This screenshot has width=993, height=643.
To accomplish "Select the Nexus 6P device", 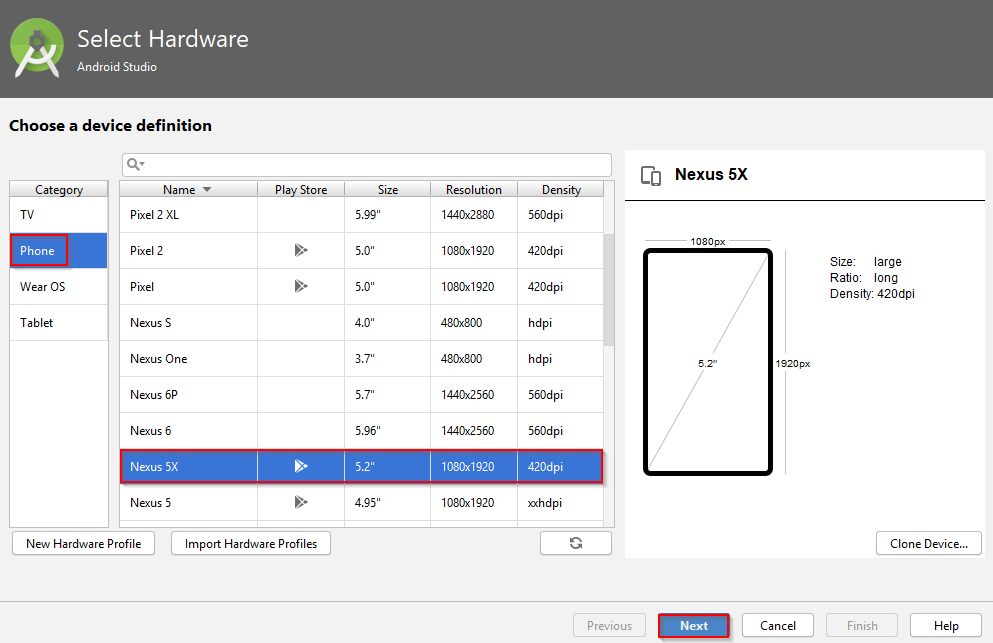I will 361,395.
